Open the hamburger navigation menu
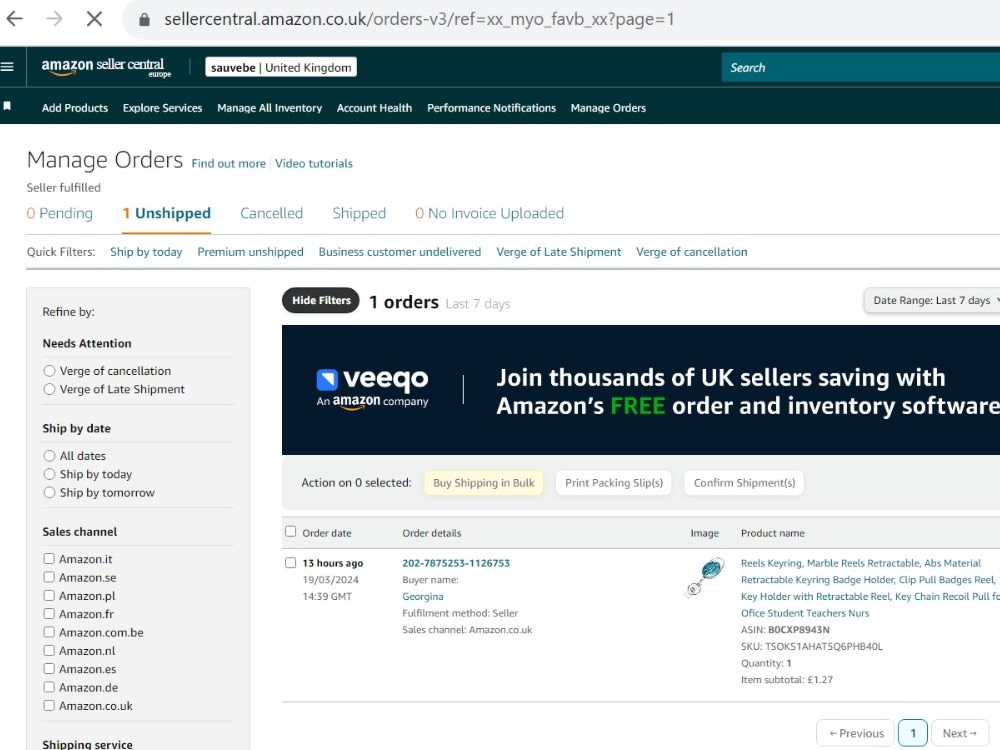The image size is (1000, 750). tap(8, 66)
